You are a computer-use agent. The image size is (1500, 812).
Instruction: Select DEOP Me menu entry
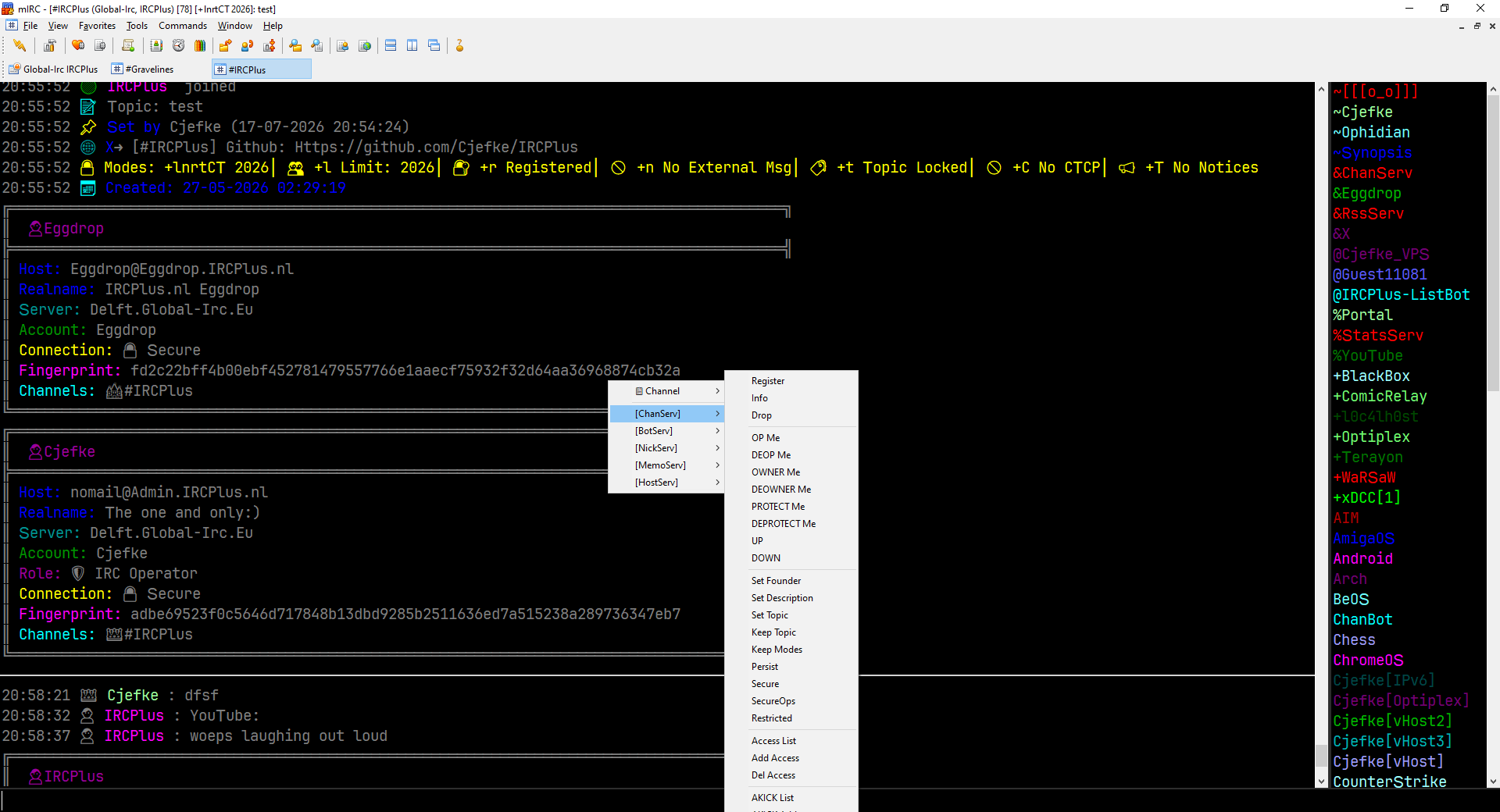pos(791,455)
